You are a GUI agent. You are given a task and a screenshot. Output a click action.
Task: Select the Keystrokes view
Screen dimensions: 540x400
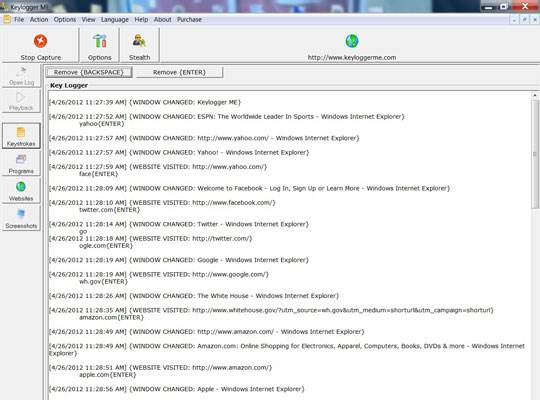click(21, 136)
